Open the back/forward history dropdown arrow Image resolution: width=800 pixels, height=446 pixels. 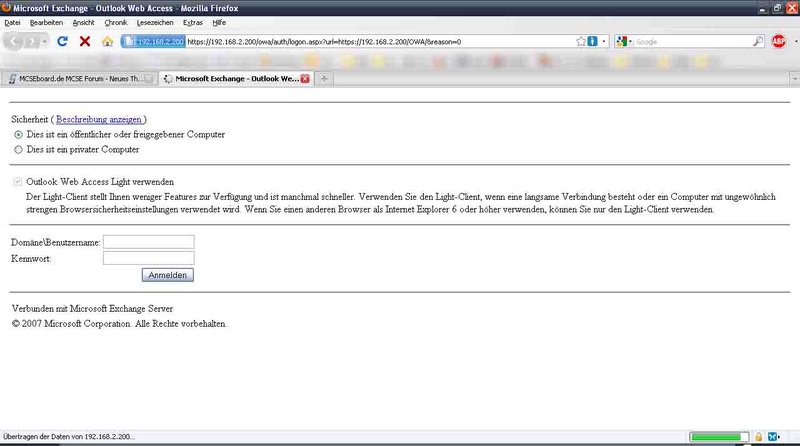[44, 42]
